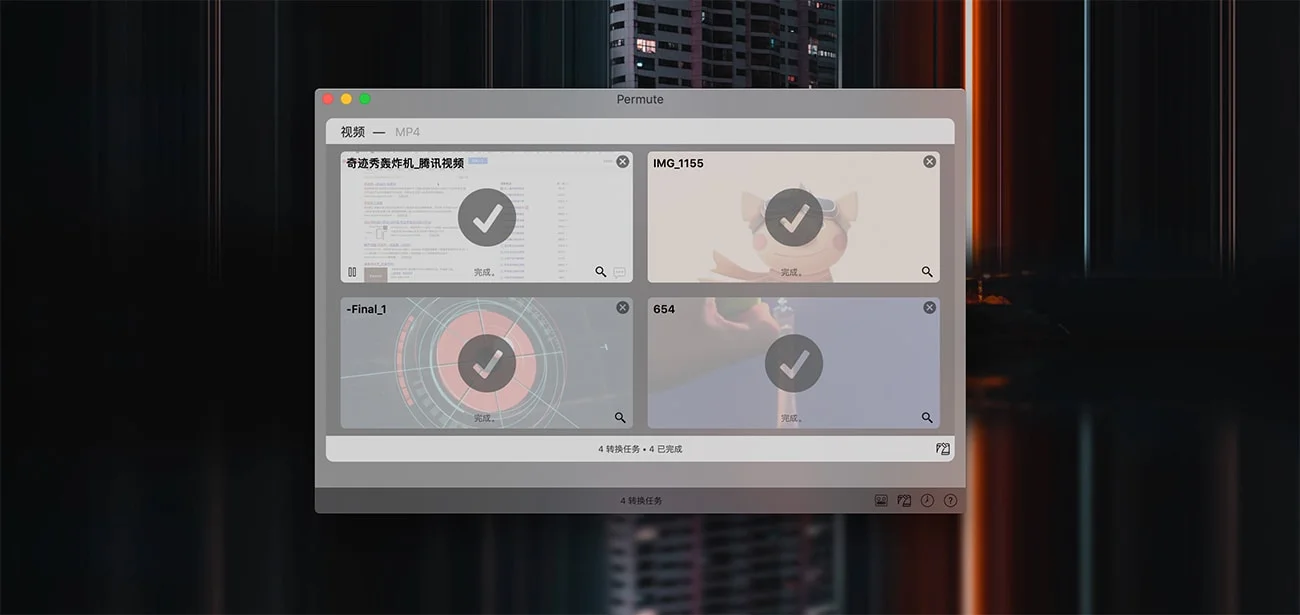Click the magnifier on 奇迹秀轰炸机_腾讯视频 card

[x=600, y=272]
